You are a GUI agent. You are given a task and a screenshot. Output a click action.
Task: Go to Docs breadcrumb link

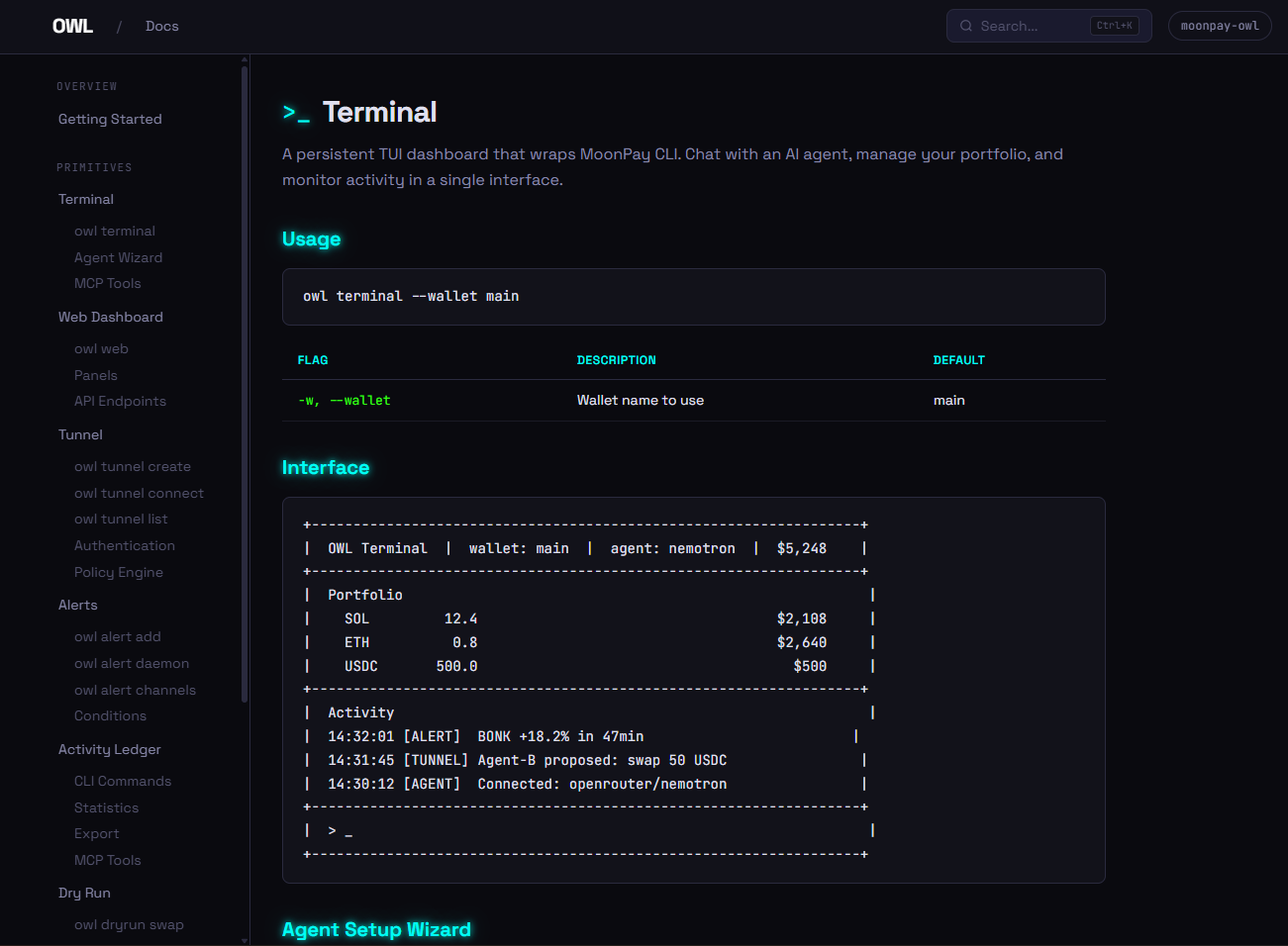point(162,26)
